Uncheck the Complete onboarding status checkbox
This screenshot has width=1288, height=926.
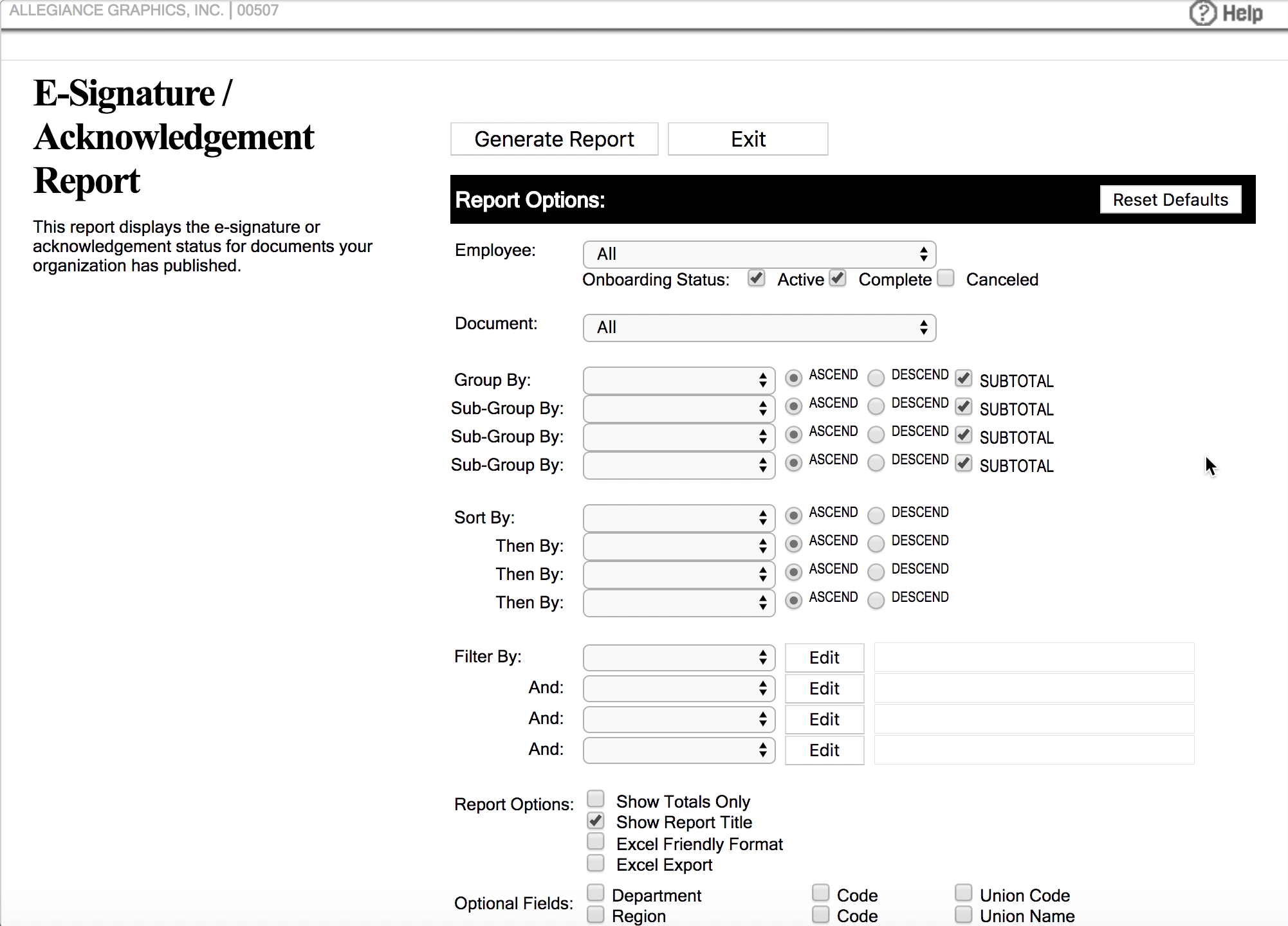(837, 278)
